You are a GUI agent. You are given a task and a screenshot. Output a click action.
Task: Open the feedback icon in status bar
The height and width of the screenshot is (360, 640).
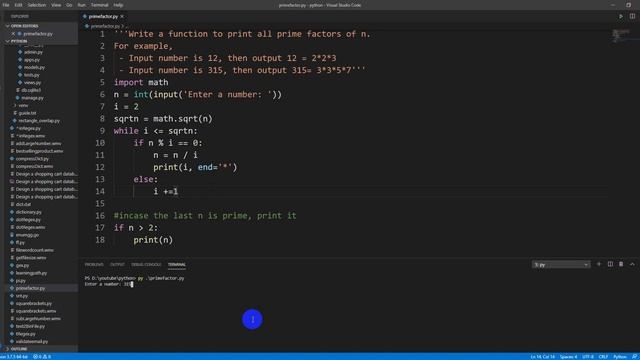635,357
